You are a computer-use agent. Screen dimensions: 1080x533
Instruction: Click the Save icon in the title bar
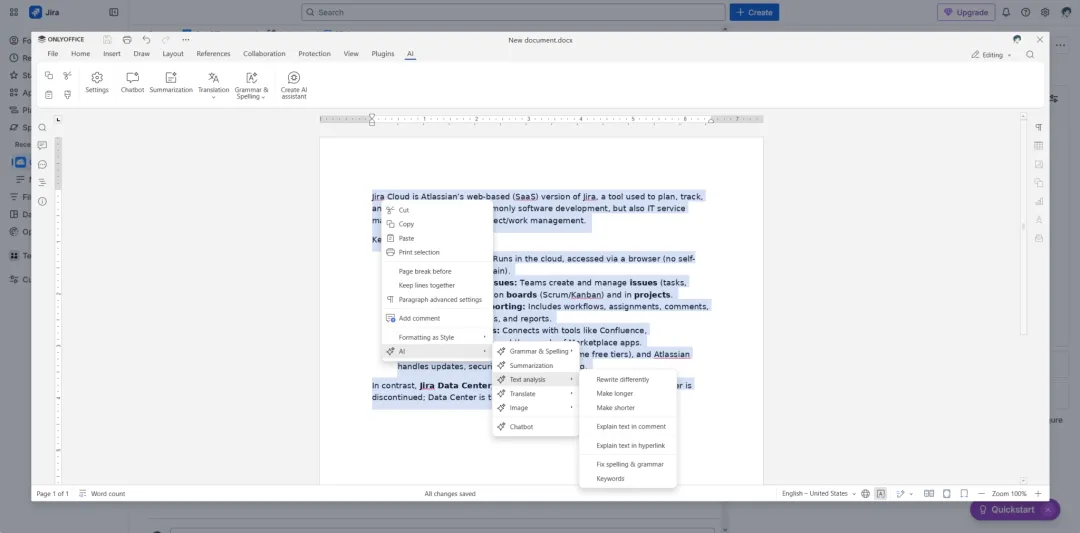[107, 40]
